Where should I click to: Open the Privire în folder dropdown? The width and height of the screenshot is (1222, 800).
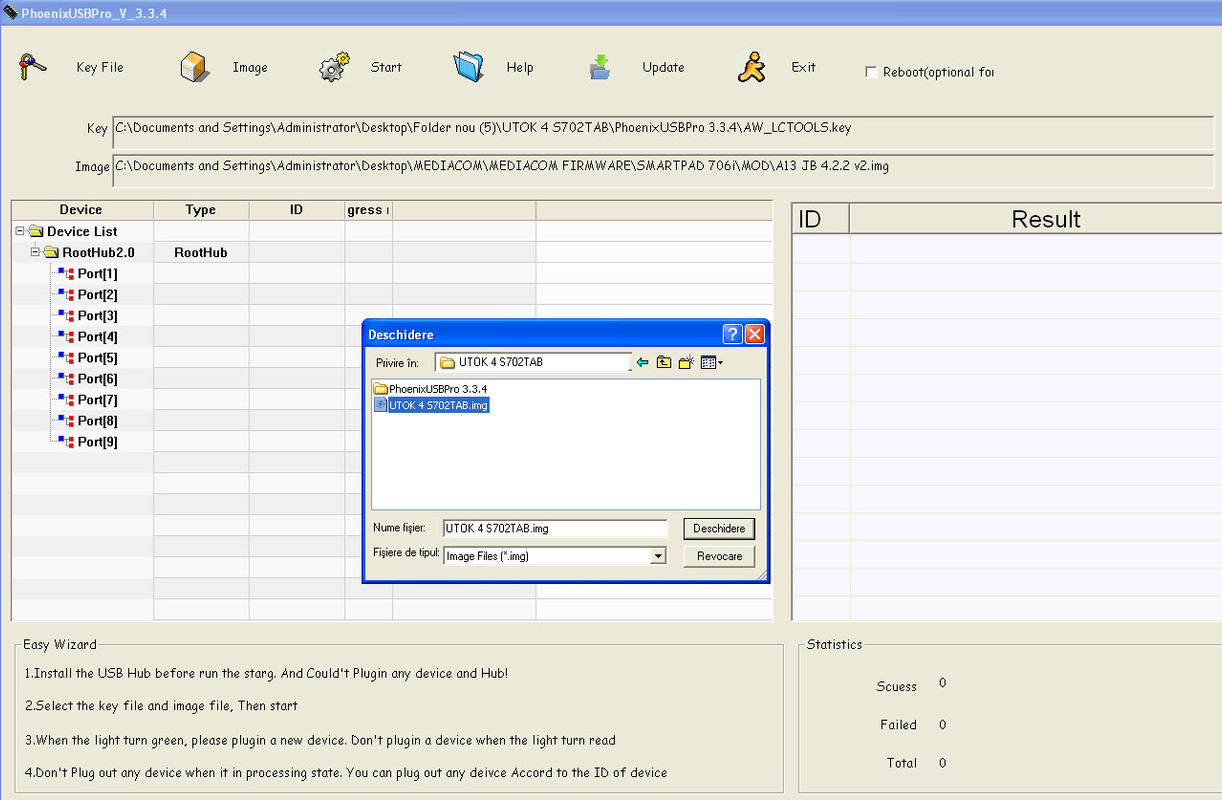(533, 362)
